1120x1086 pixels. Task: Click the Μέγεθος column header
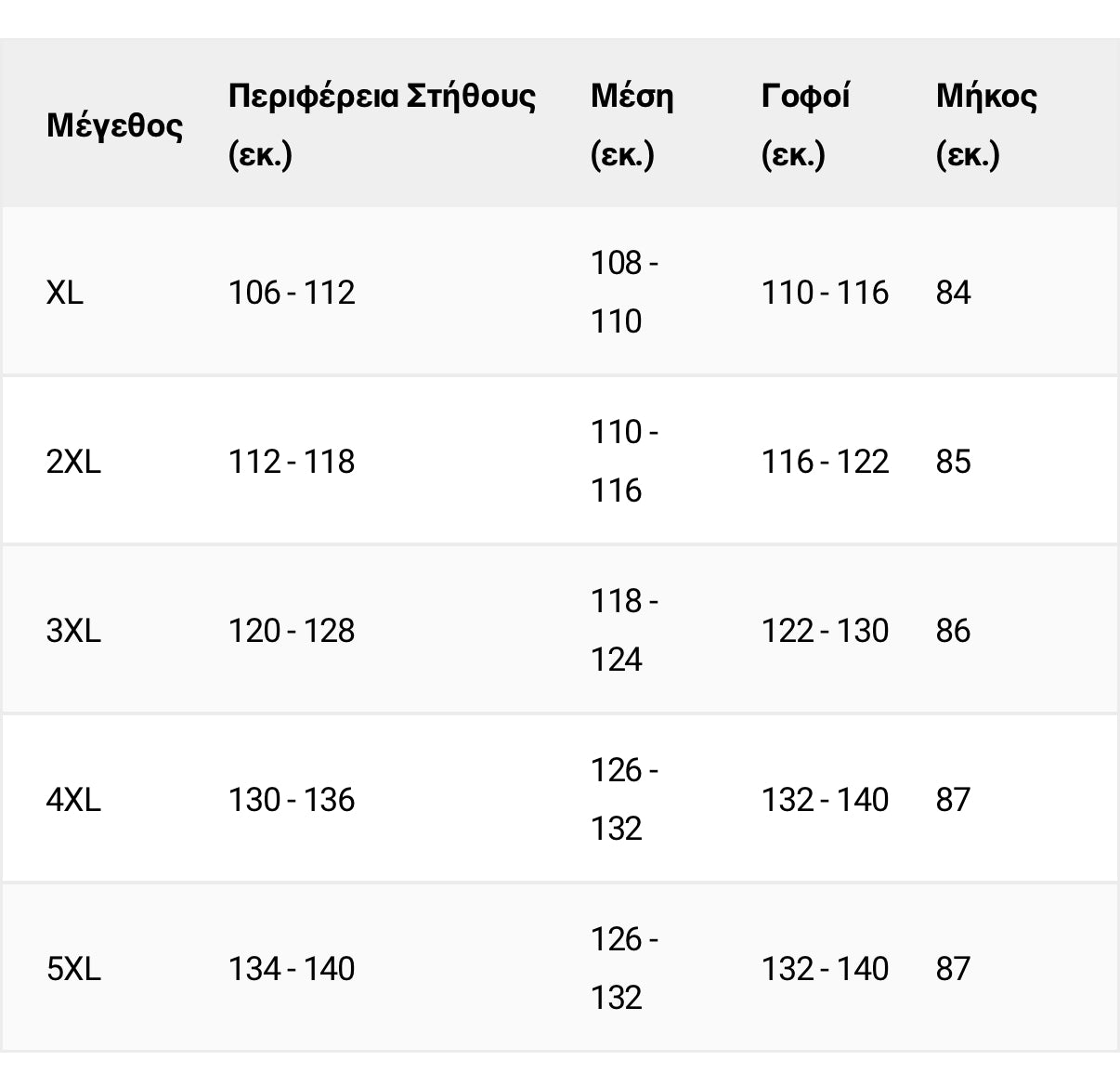pyautogui.click(x=114, y=124)
